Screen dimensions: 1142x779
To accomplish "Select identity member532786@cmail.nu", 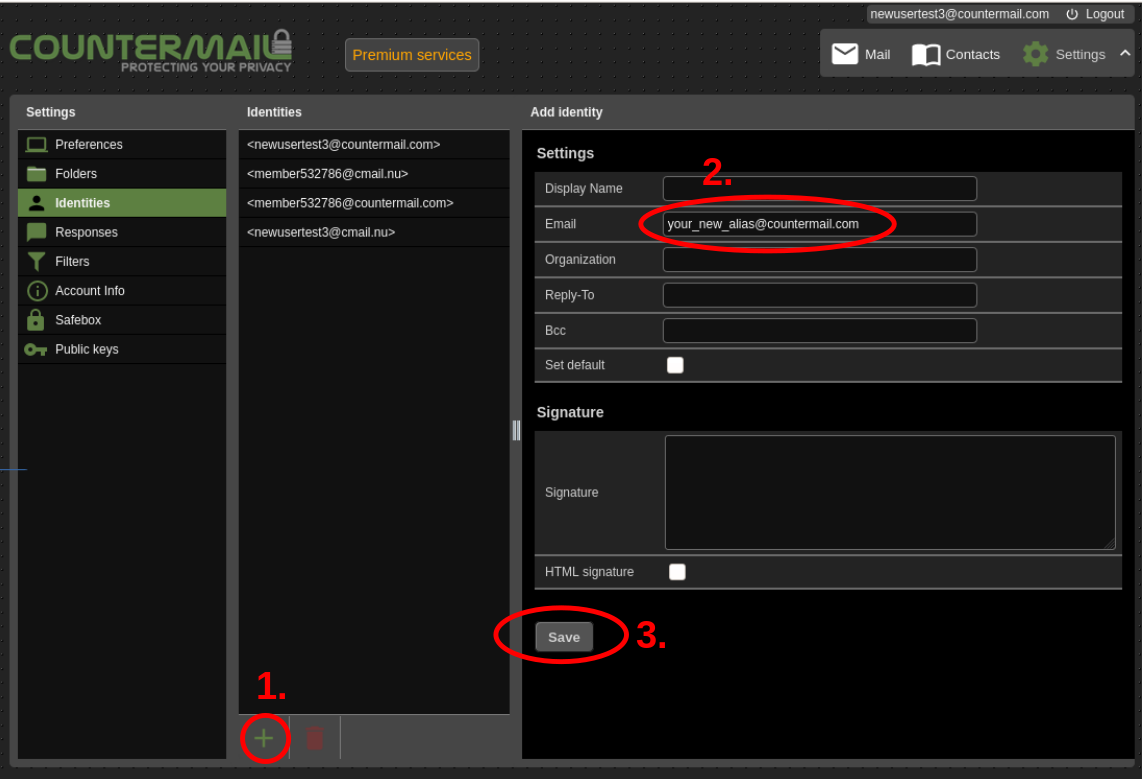I will coord(374,173).
